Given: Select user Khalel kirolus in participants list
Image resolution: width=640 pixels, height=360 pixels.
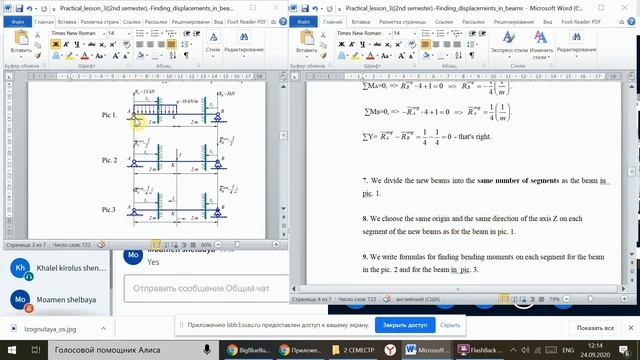Looking at the screenshot, I should point(59,269).
